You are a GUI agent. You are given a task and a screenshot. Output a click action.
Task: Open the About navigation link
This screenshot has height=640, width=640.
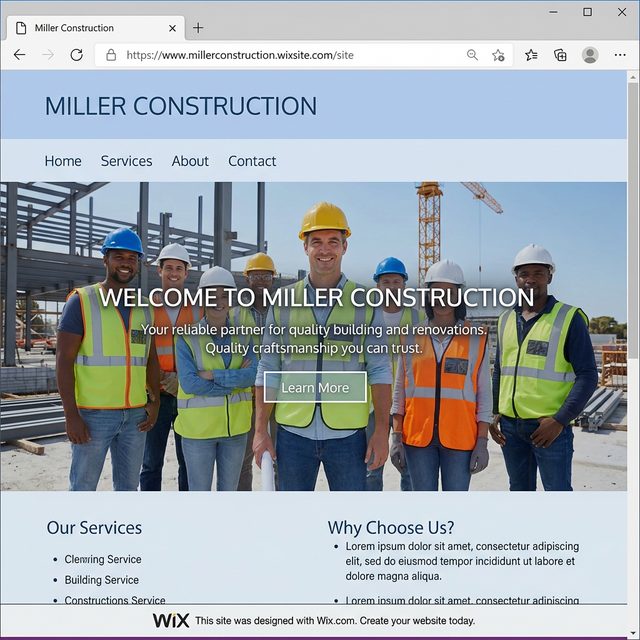tap(190, 161)
